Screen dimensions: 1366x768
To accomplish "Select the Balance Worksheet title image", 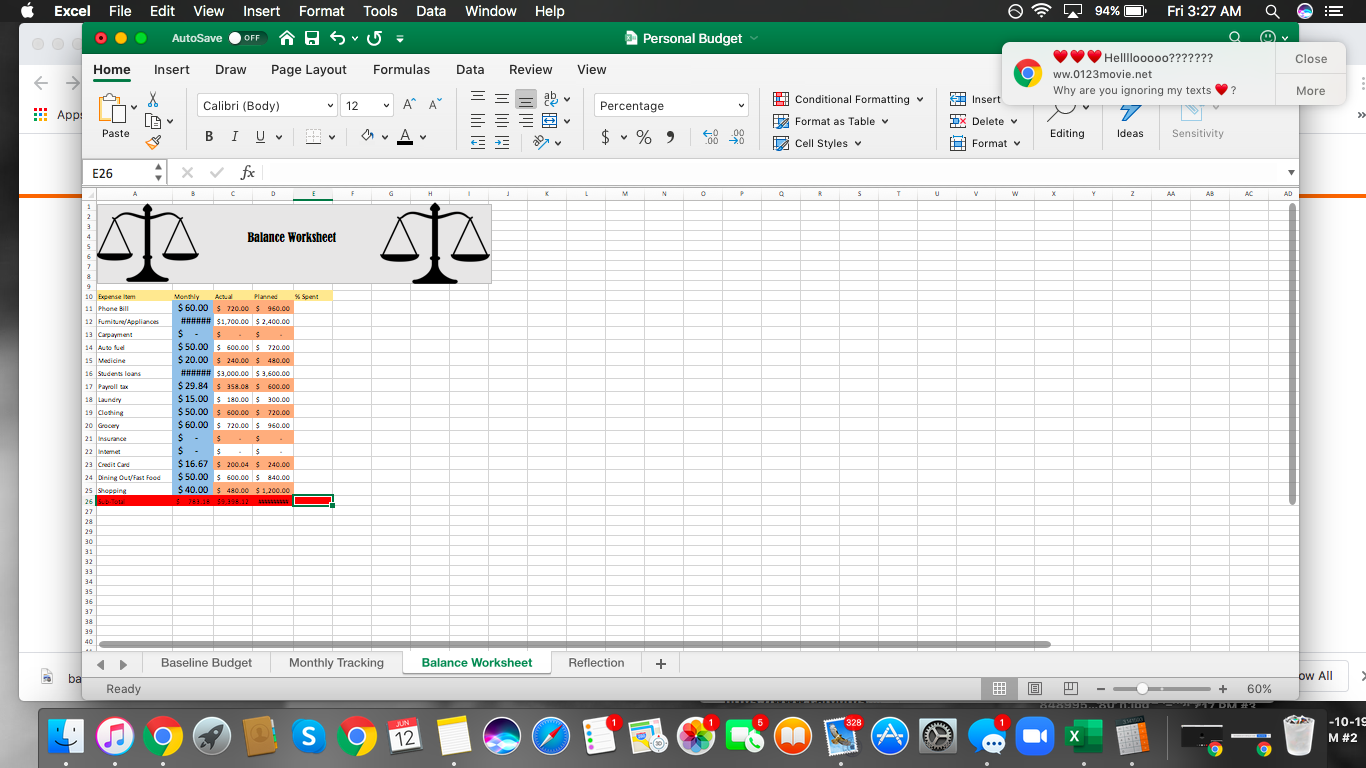I will [294, 244].
